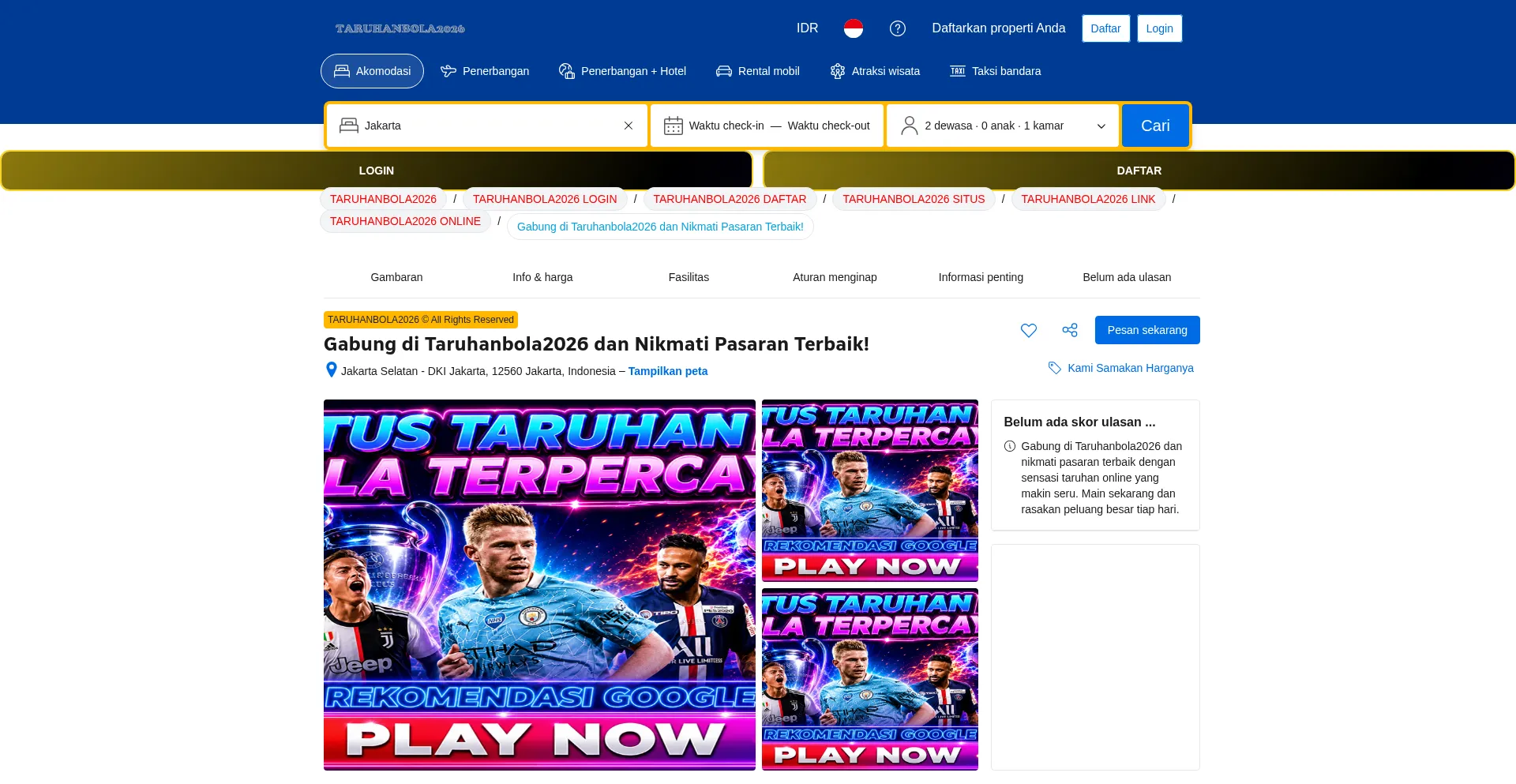The image size is (1516, 784).
Task: Click the price tag icon
Action: (x=1054, y=368)
